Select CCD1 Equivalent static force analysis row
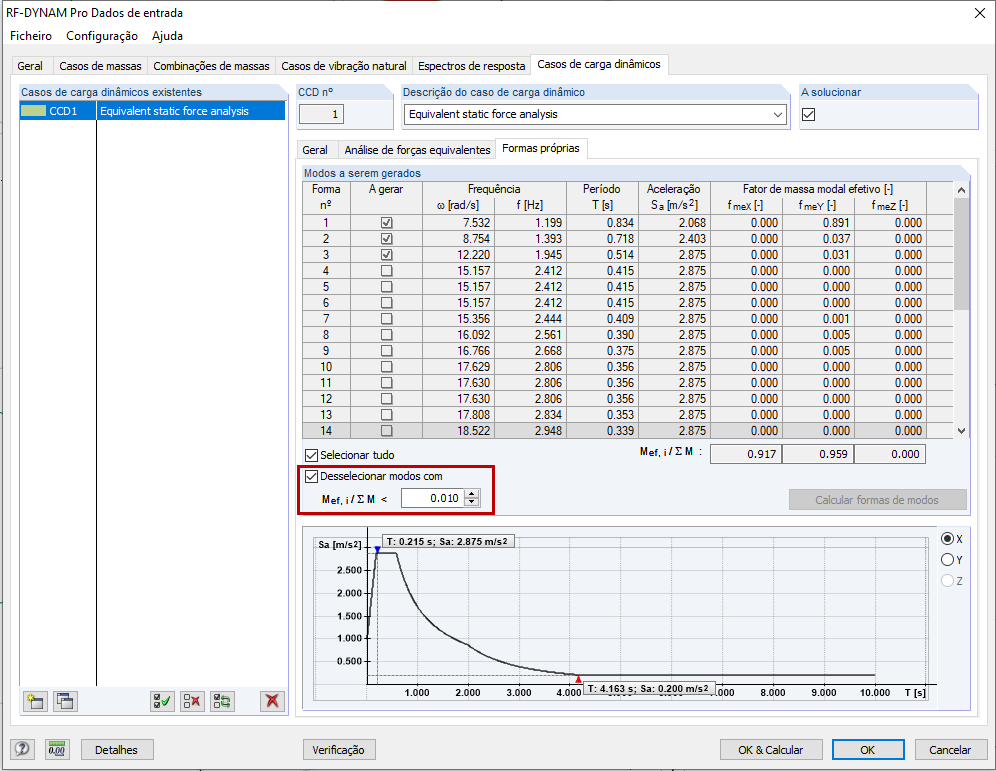 click(152, 111)
